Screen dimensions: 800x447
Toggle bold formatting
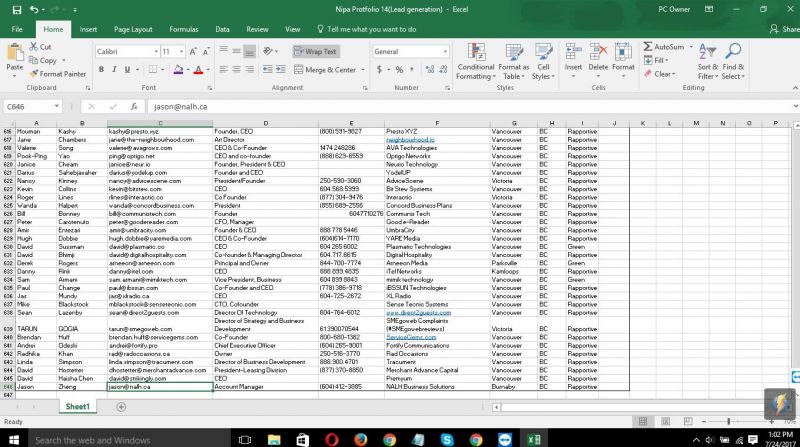point(101,69)
